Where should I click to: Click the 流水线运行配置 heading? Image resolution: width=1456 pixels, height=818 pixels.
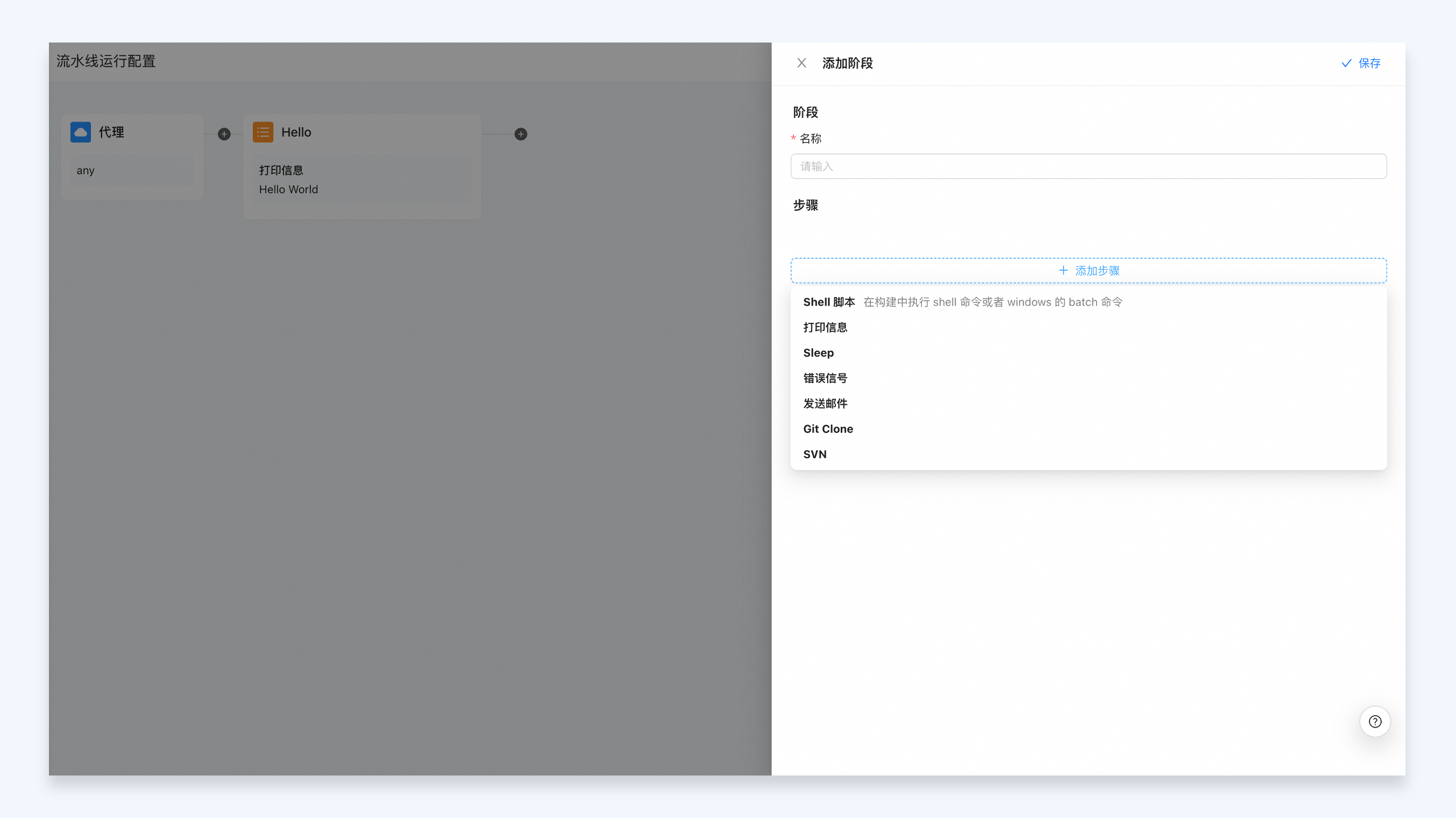pyautogui.click(x=106, y=61)
